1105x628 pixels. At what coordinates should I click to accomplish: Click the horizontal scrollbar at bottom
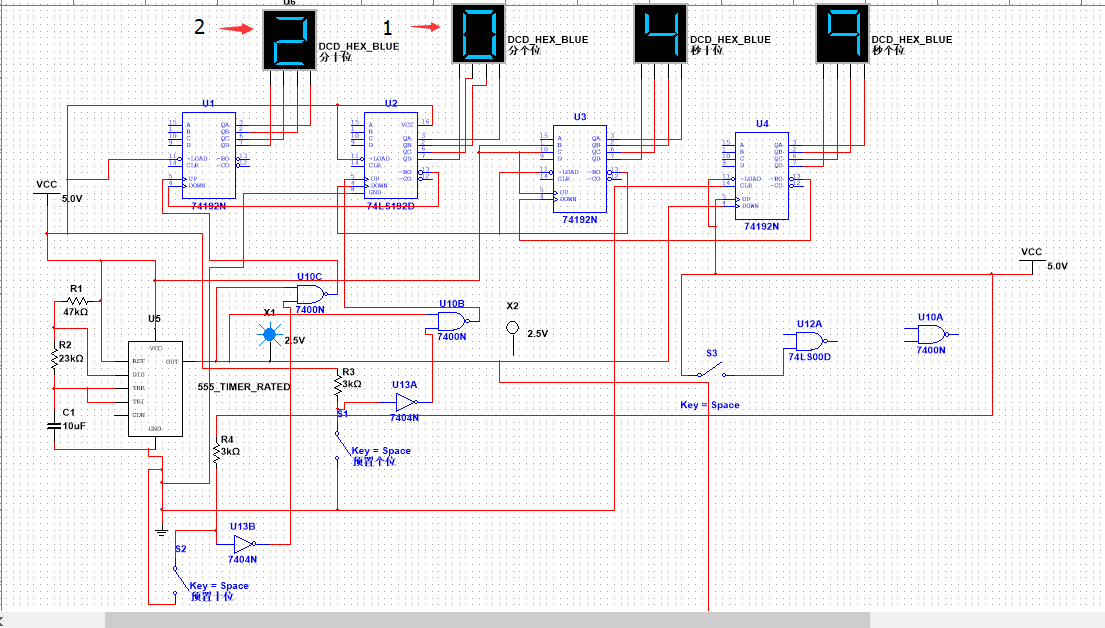[487, 620]
